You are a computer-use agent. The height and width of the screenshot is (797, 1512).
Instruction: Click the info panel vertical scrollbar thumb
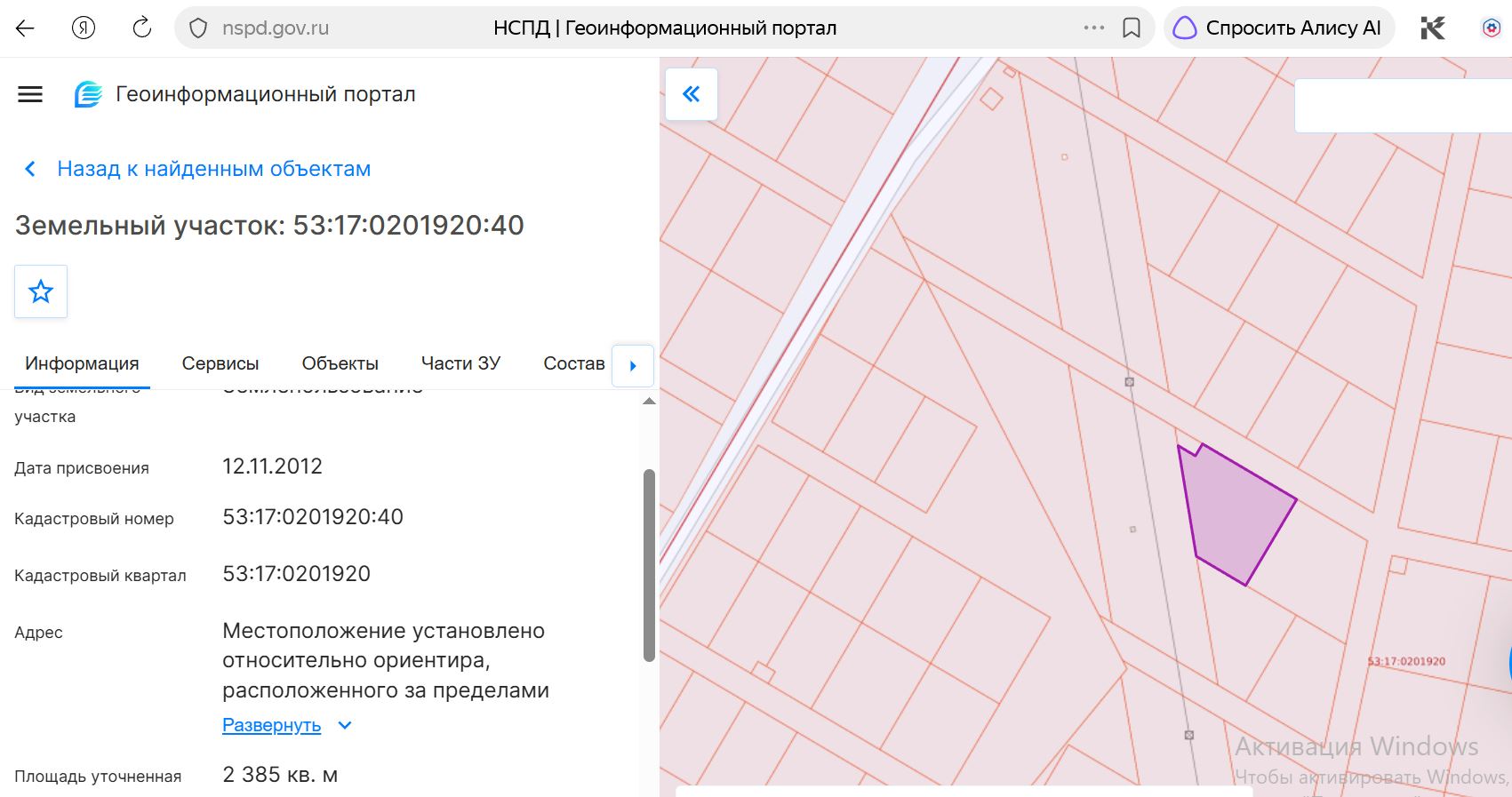coord(649,565)
